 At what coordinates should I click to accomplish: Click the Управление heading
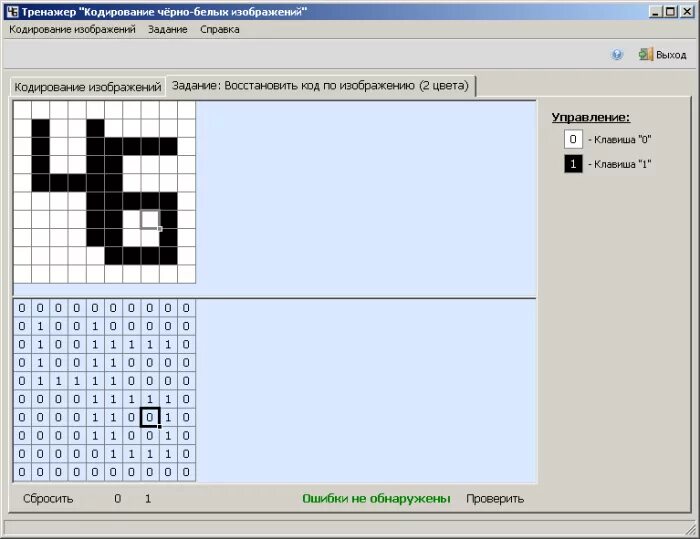tap(591, 117)
